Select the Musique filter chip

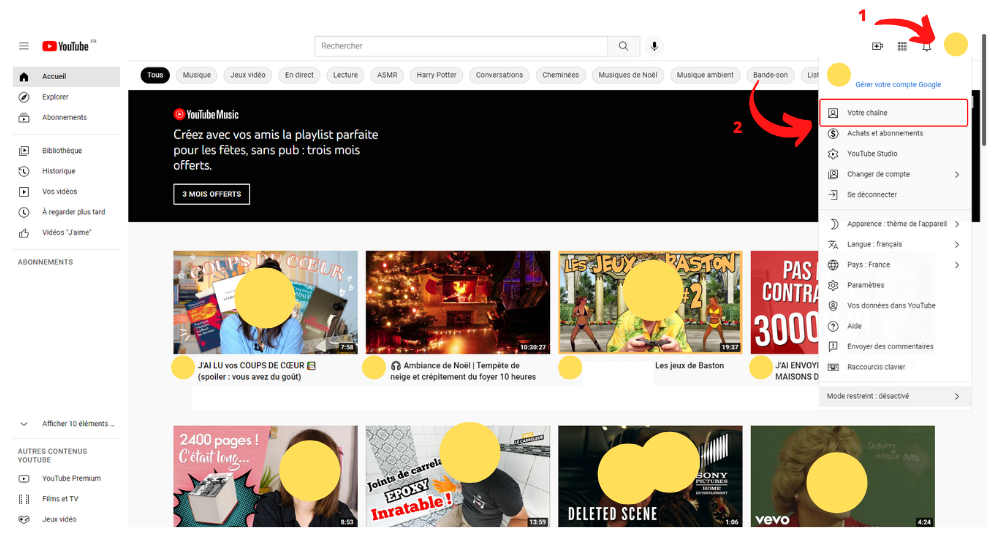pos(196,75)
